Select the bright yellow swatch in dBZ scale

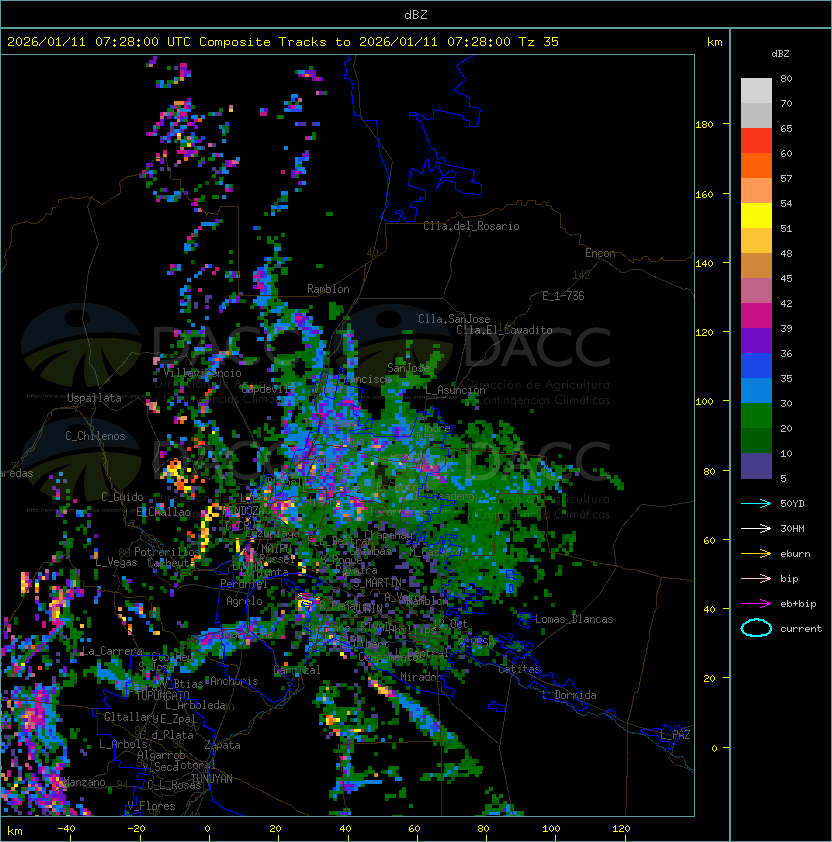coord(756,216)
